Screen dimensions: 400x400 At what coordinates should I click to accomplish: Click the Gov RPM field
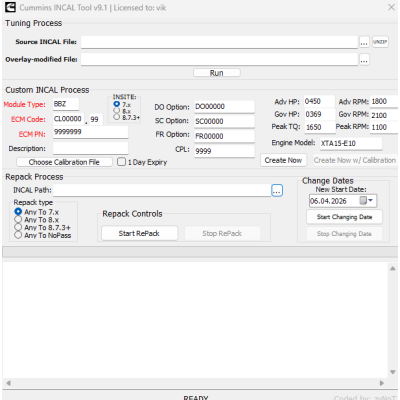384,115
